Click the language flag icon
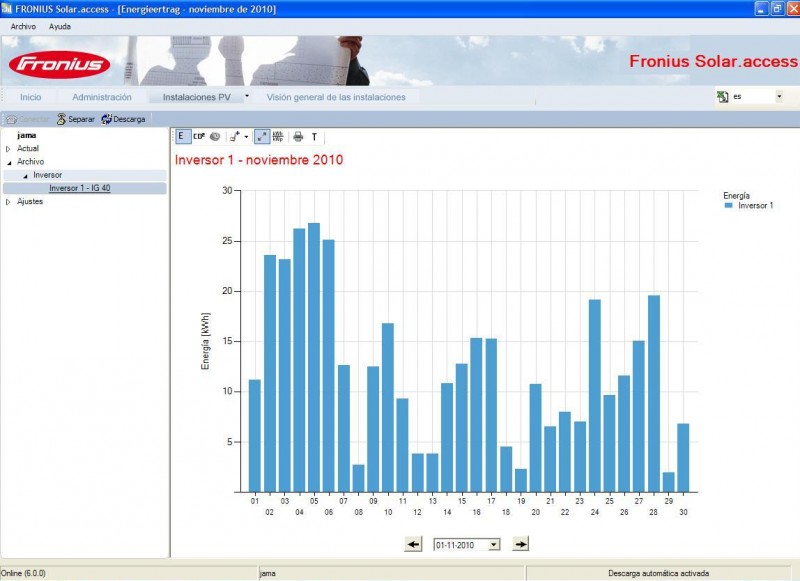The height and width of the screenshot is (581, 800). coord(722,96)
